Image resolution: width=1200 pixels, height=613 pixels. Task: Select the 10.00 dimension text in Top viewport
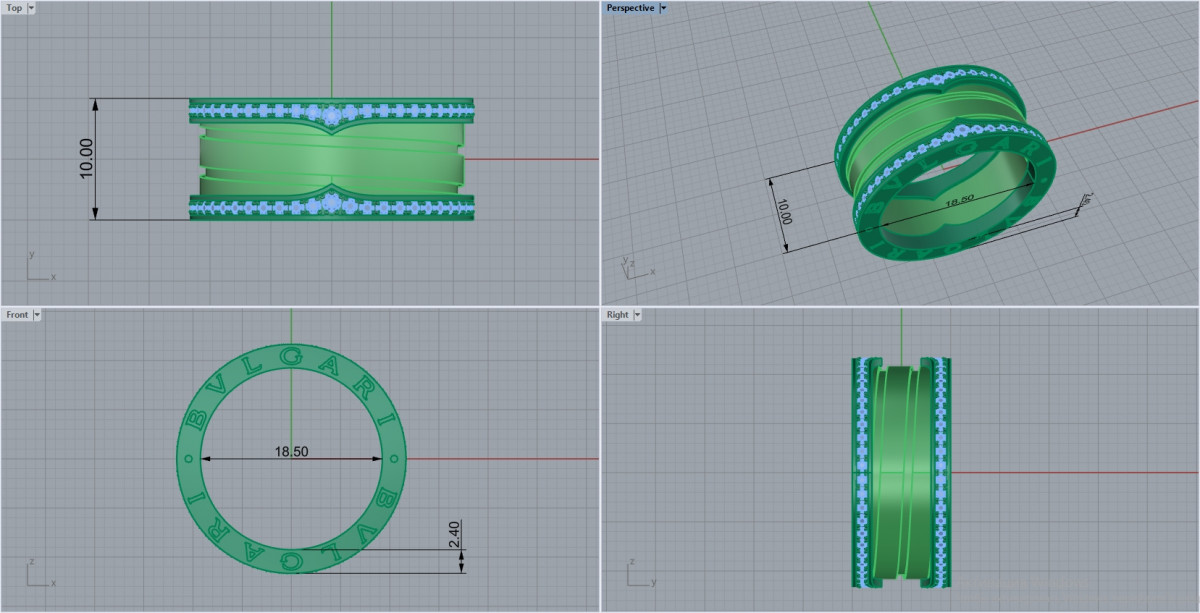coord(86,159)
